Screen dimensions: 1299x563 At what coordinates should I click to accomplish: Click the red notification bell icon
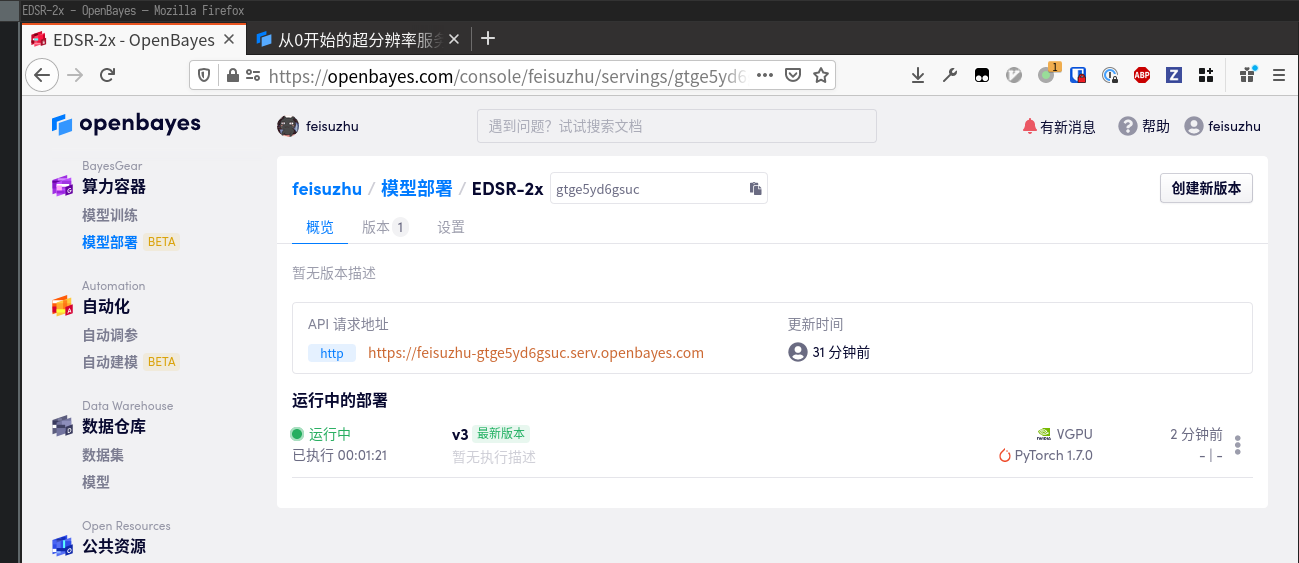pyautogui.click(x=1029, y=126)
